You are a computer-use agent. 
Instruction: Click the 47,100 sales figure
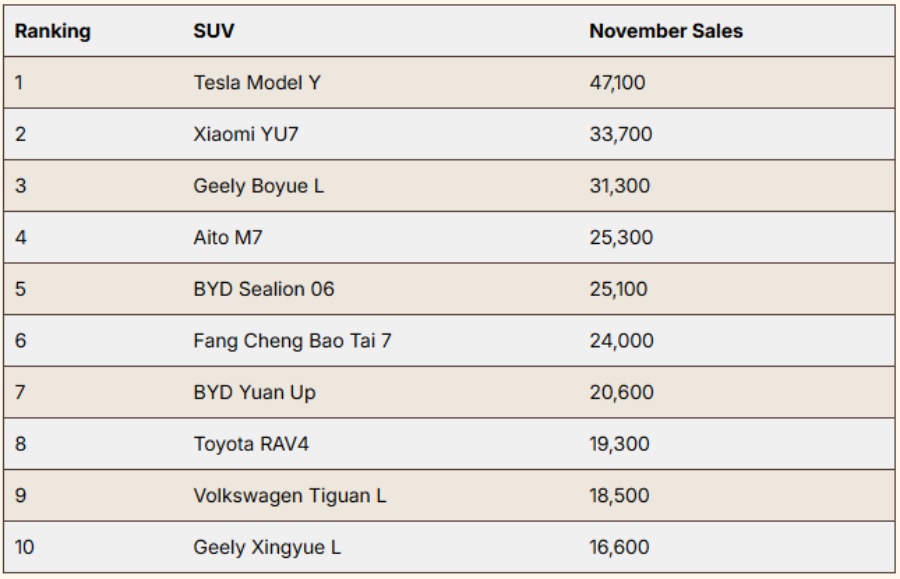coord(618,82)
